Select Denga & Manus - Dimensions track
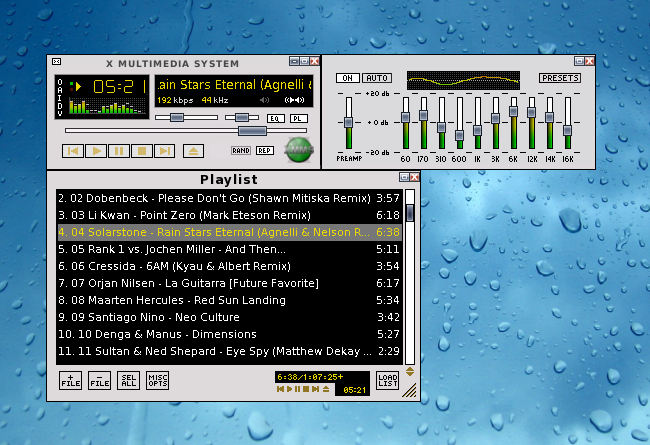650x445 pixels. (229, 334)
